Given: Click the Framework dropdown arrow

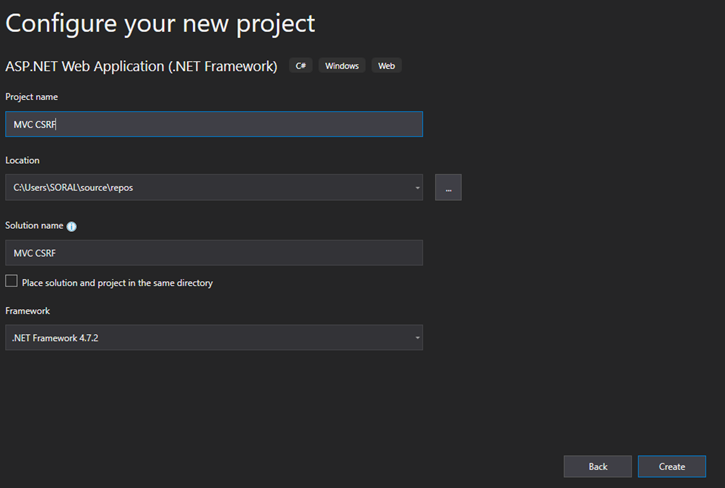Looking at the screenshot, I should pos(417,338).
